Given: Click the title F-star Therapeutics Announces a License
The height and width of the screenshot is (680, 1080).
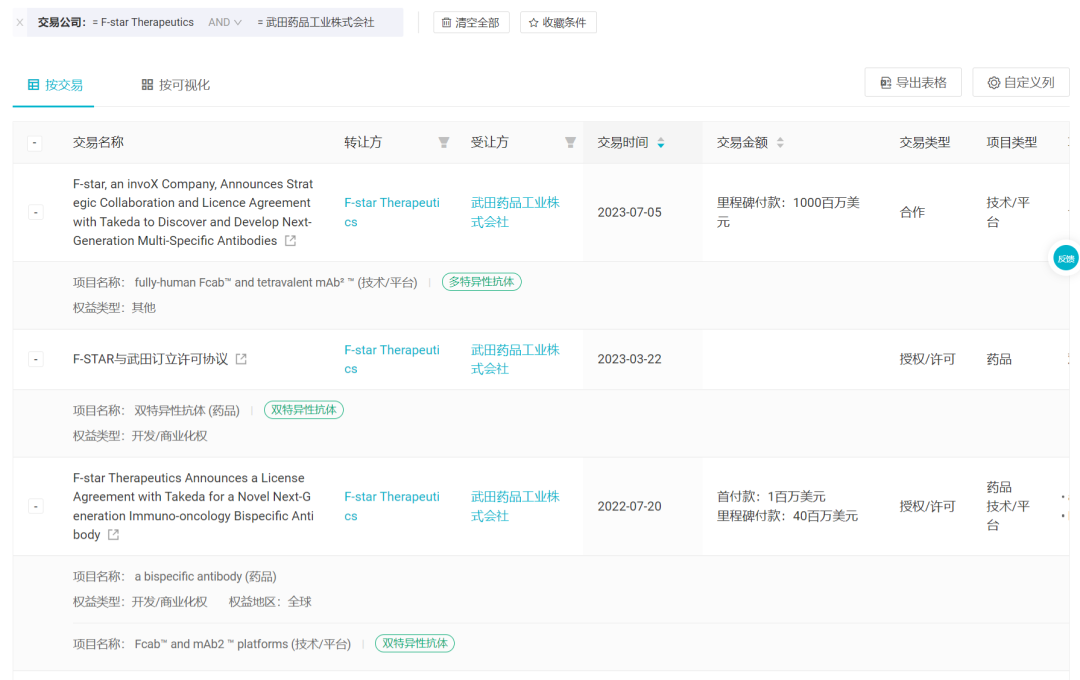Looking at the screenshot, I should [194, 506].
